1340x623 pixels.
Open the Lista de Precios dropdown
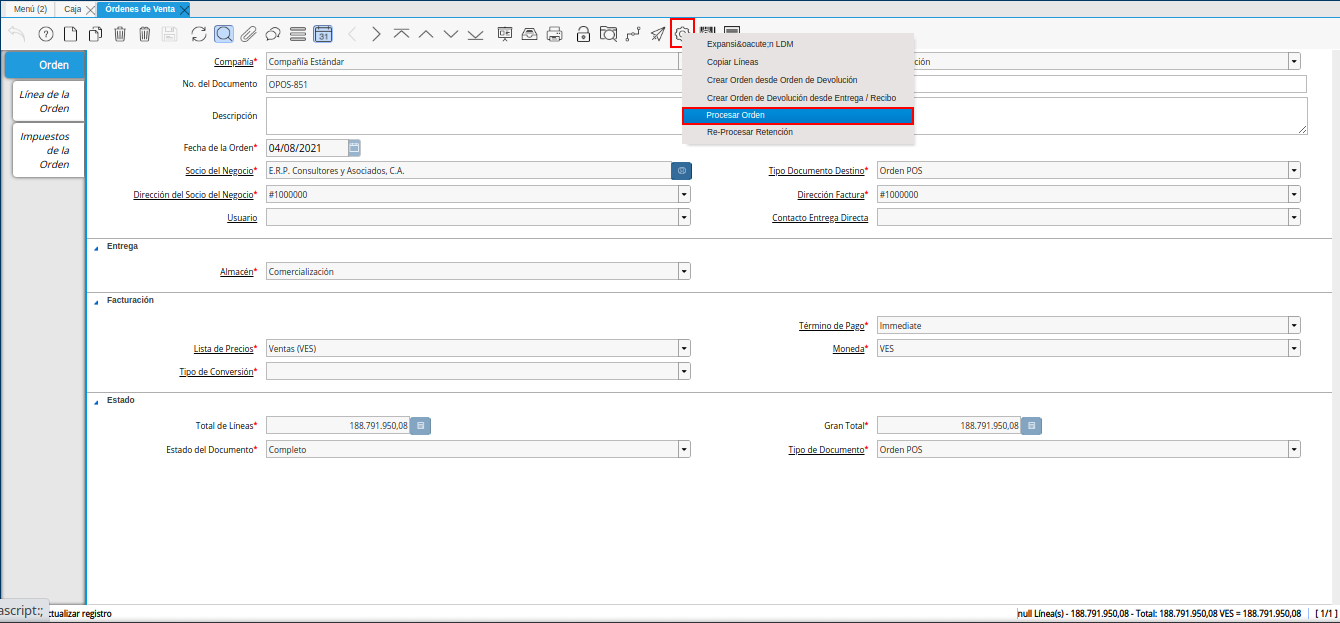pyautogui.click(x=684, y=348)
